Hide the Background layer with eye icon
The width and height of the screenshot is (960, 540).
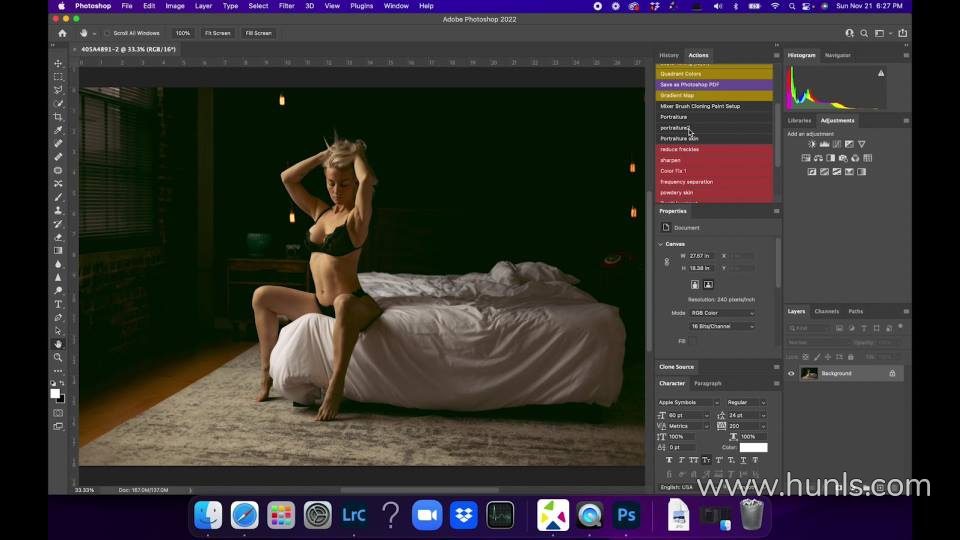[791, 373]
